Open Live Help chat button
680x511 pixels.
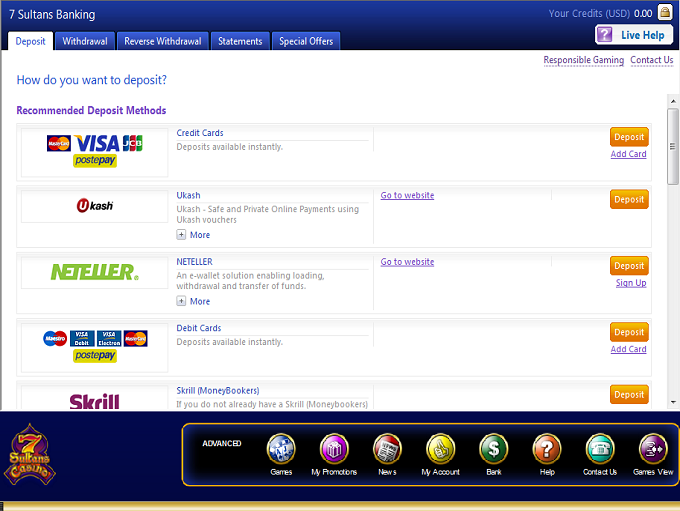(634, 35)
